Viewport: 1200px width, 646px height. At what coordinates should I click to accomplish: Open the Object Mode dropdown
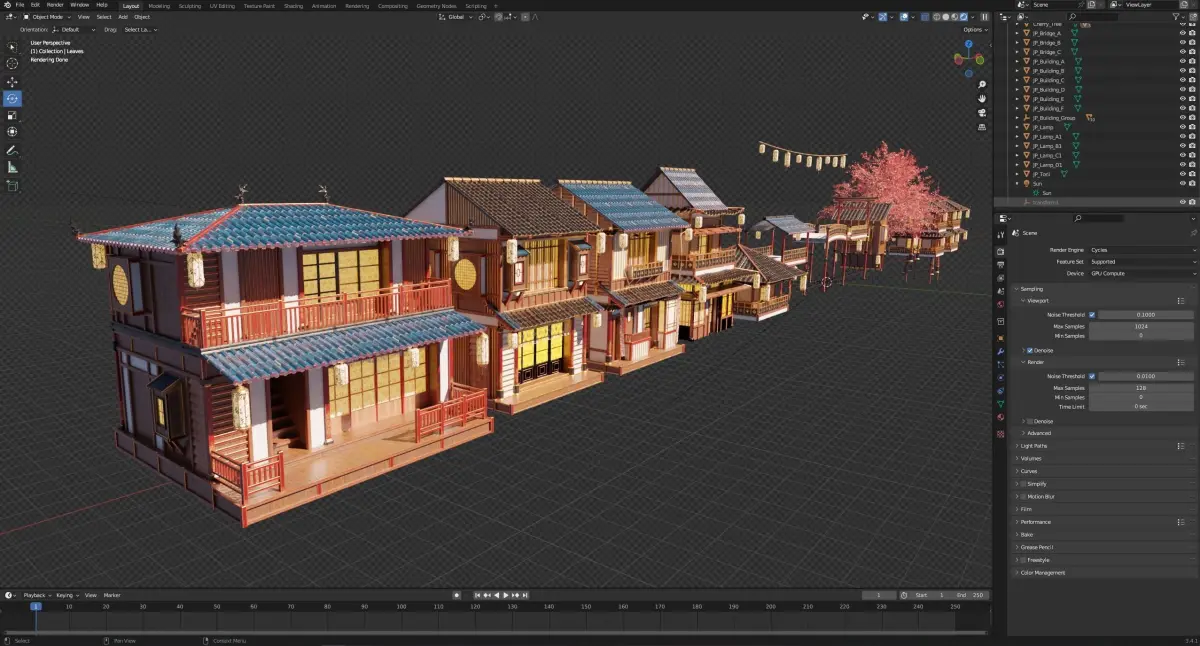[47, 17]
